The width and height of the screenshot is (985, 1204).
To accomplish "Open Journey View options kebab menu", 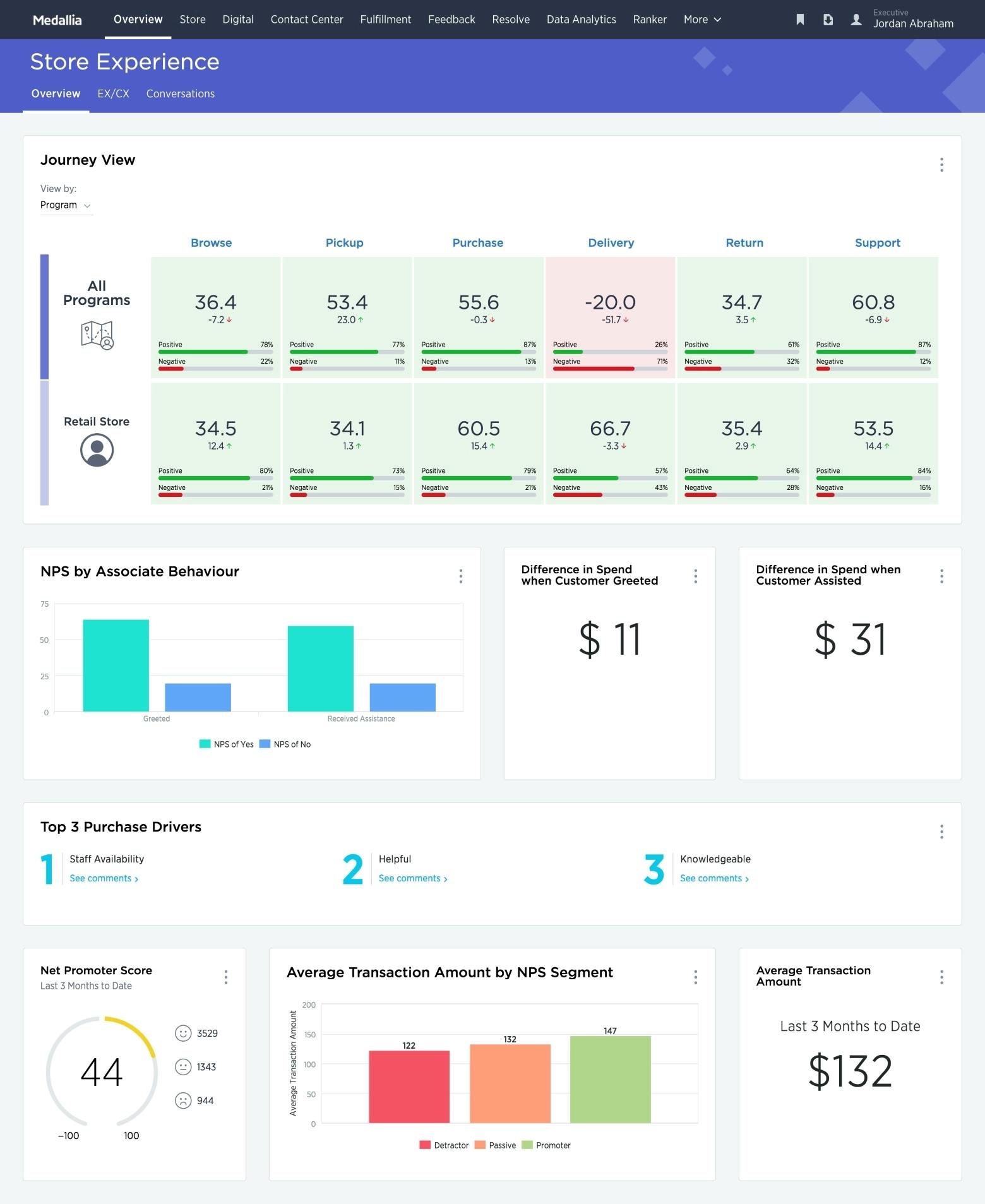I will coord(941,165).
